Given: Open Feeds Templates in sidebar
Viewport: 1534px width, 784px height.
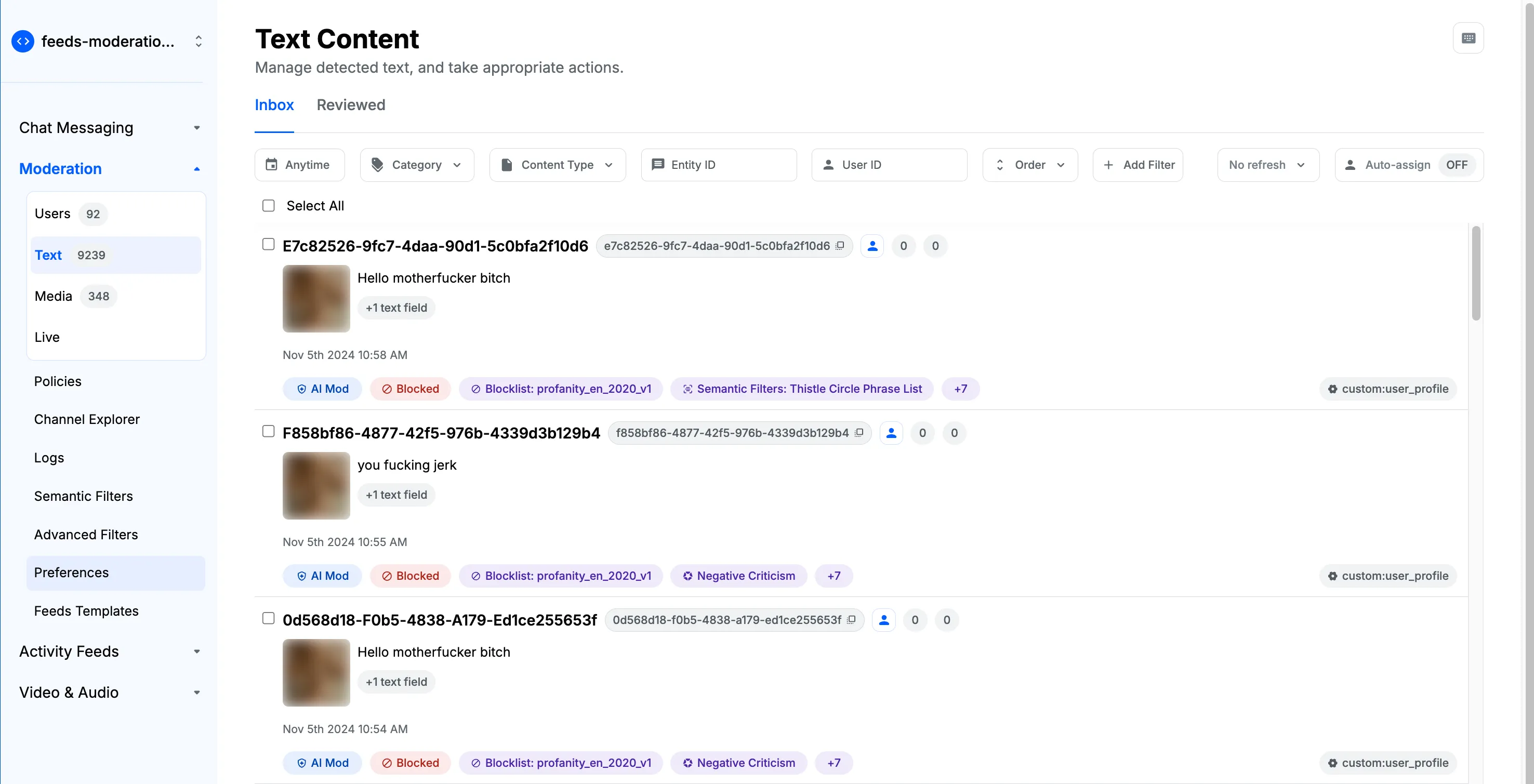Looking at the screenshot, I should click(x=86, y=611).
